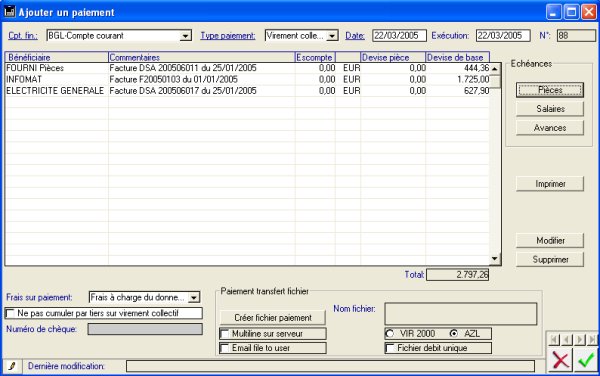Image resolution: width=600 pixels, height=376 pixels.
Task: Click the Imprimer button
Action: (550, 184)
